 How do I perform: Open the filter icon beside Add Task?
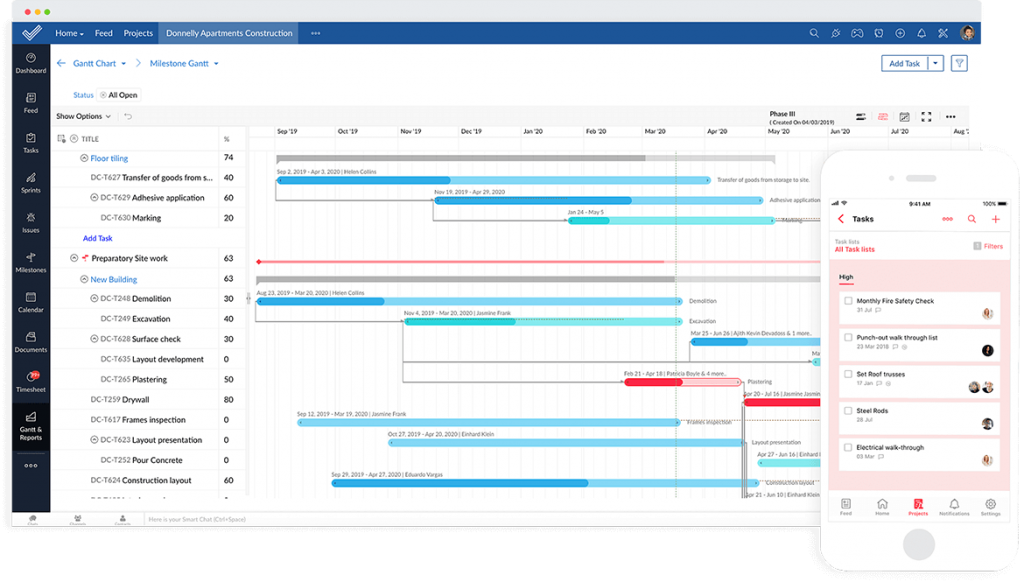pos(957,62)
